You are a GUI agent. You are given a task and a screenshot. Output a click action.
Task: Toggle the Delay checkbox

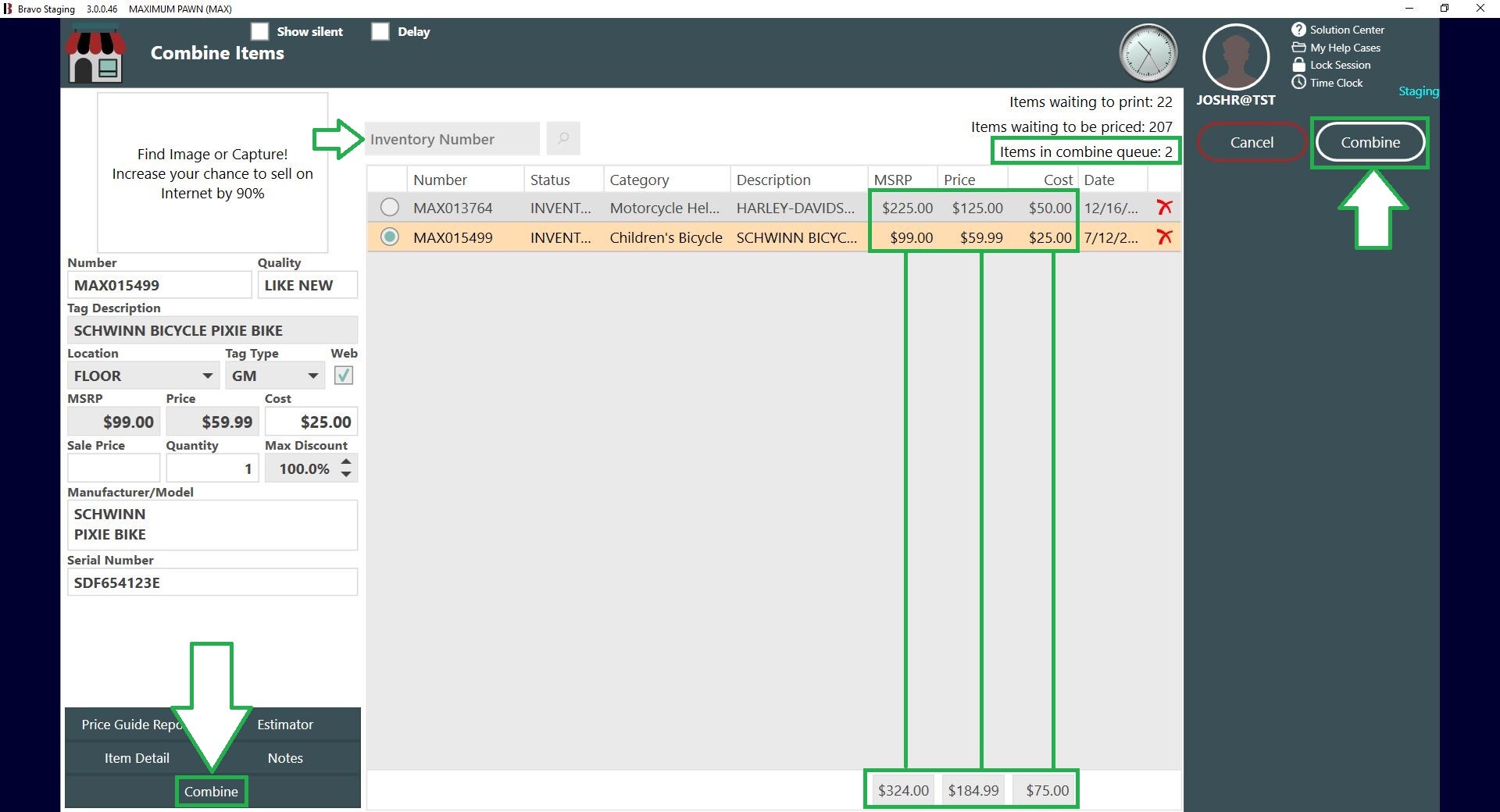click(380, 31)
